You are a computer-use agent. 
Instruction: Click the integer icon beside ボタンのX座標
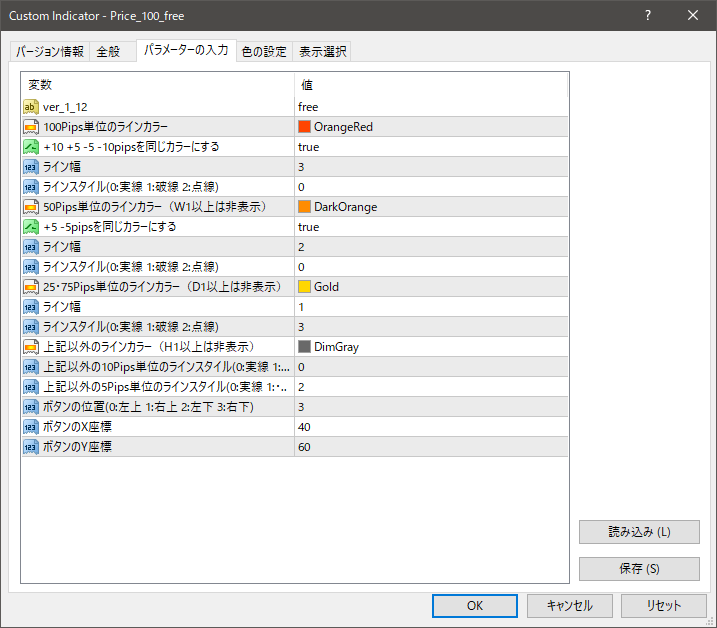30,426
